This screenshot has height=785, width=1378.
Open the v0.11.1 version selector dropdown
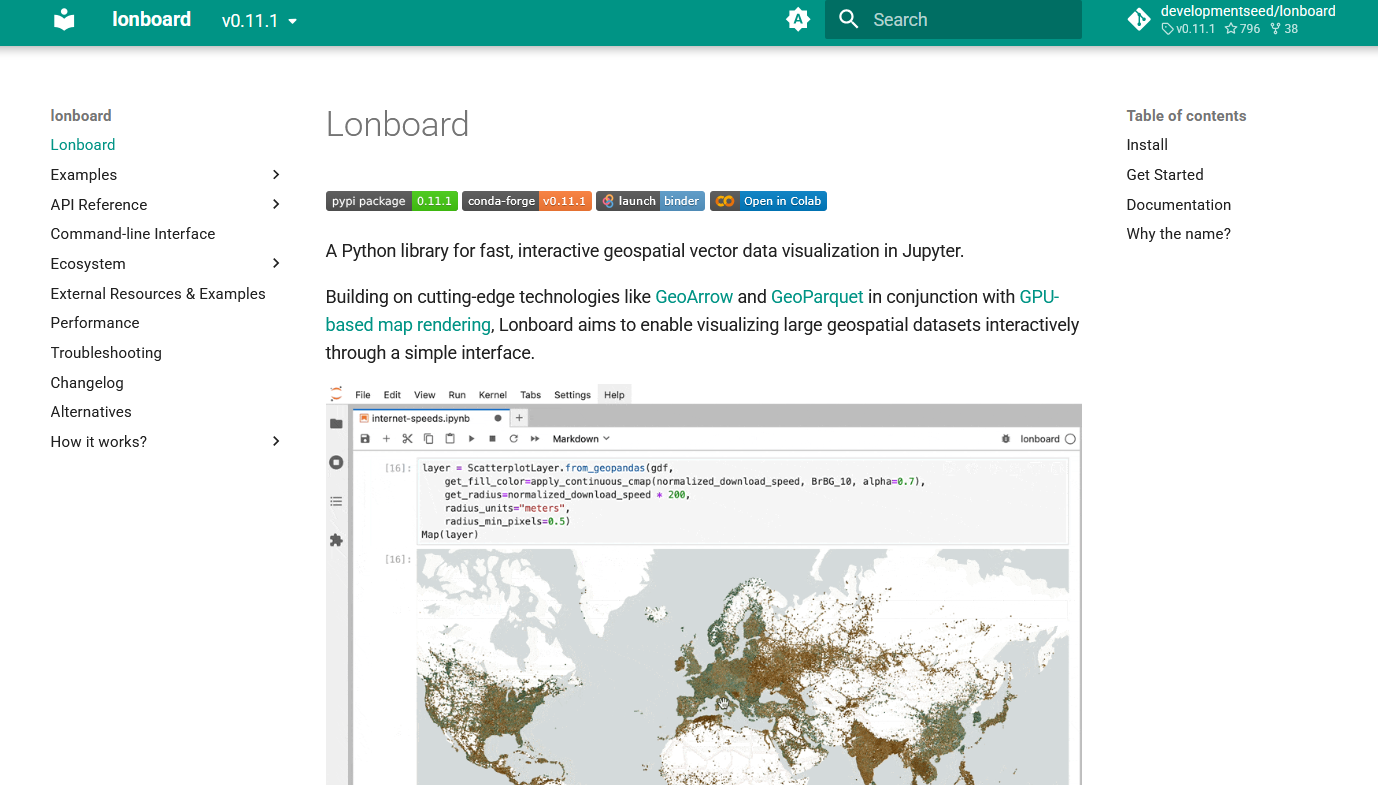258,20
